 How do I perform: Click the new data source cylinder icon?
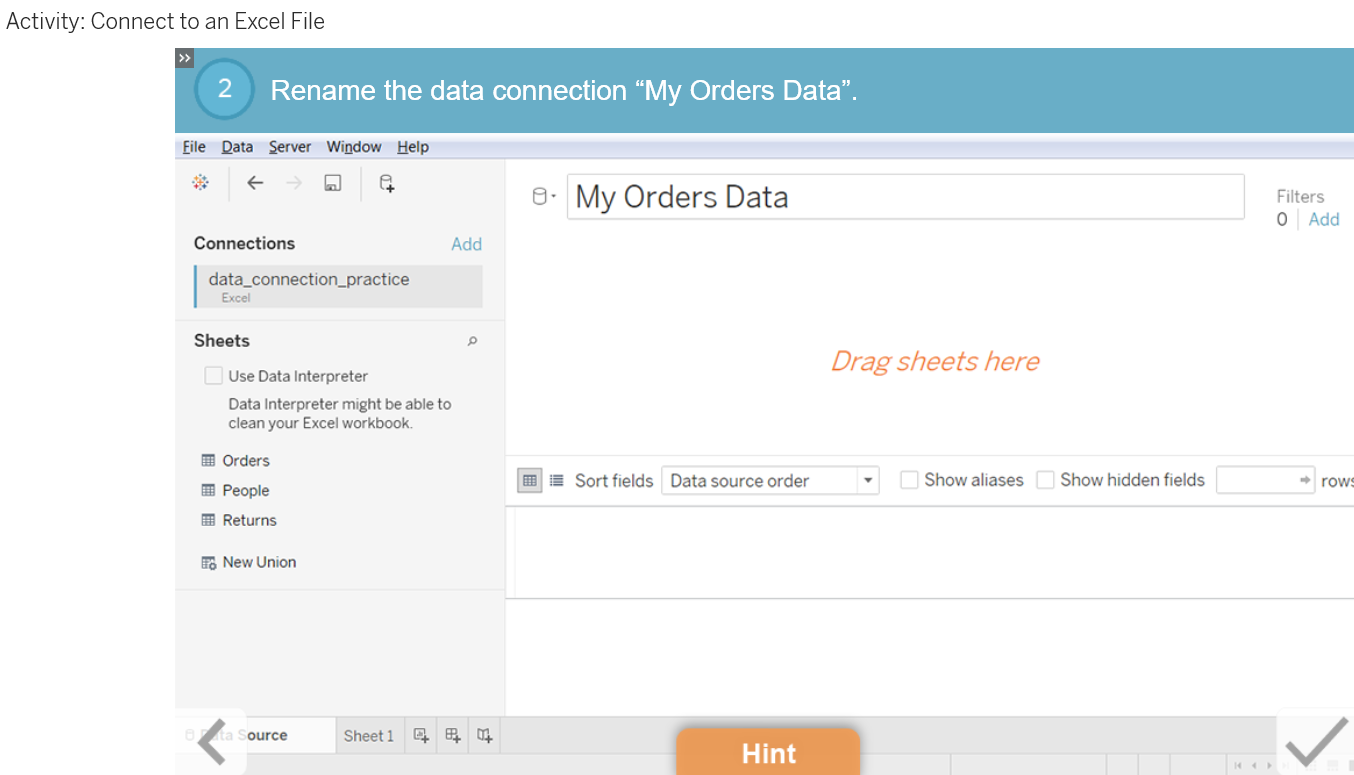tap(386, 183)
